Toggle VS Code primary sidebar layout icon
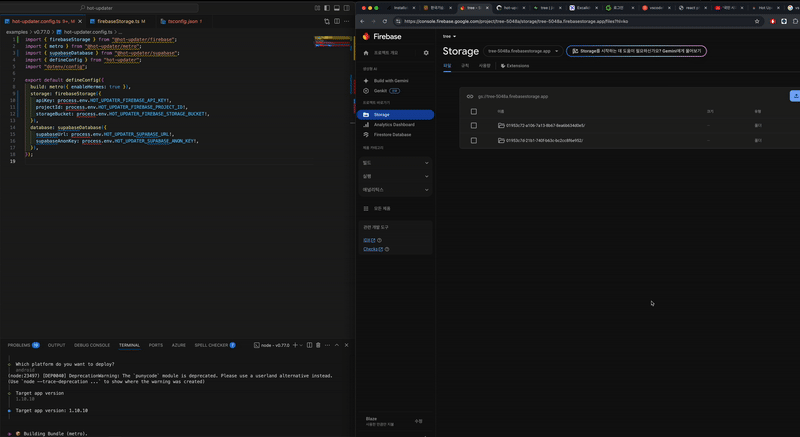 pos(327,8)
